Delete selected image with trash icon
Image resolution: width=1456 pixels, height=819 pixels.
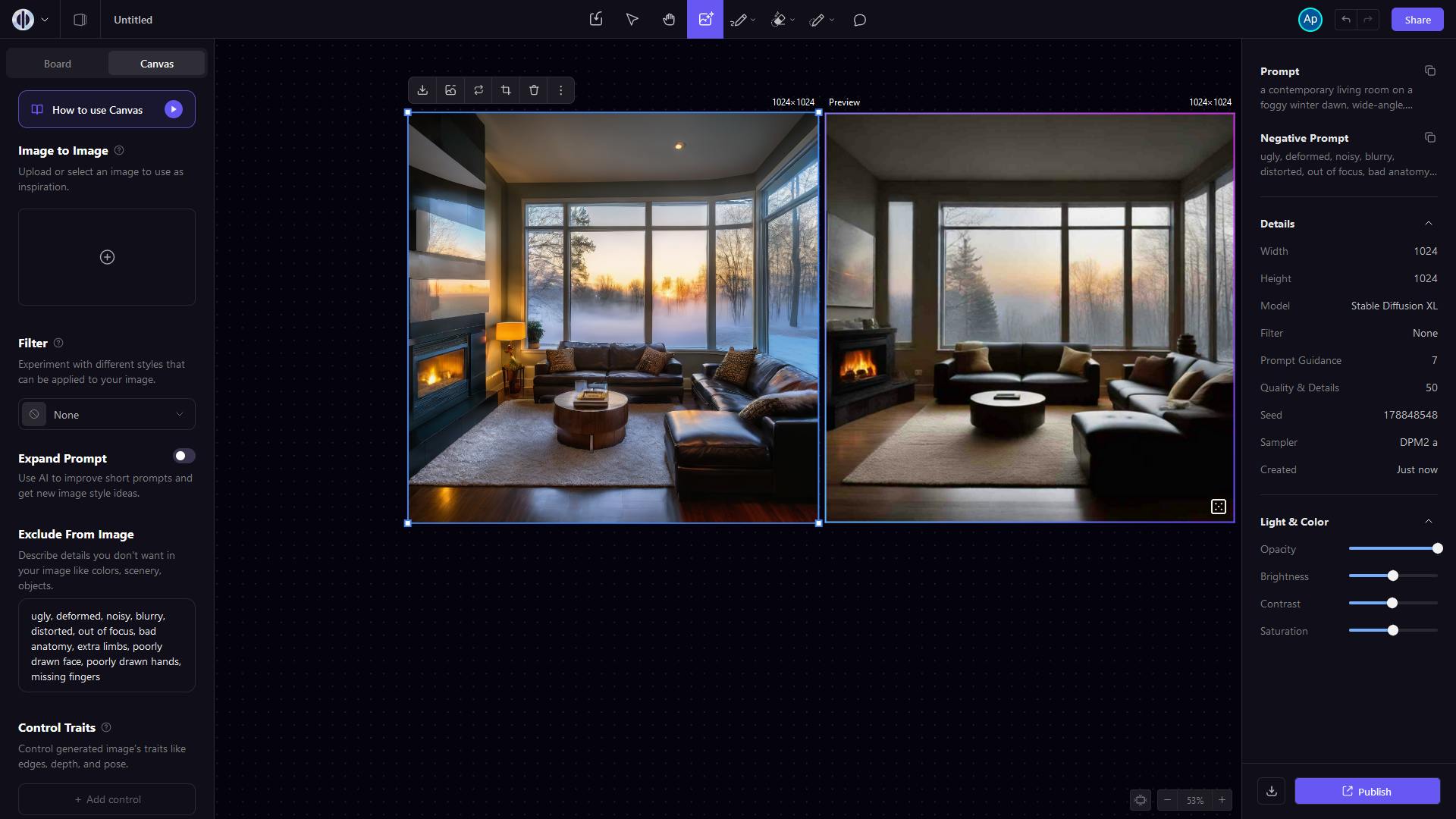click(x=534, y=90)
